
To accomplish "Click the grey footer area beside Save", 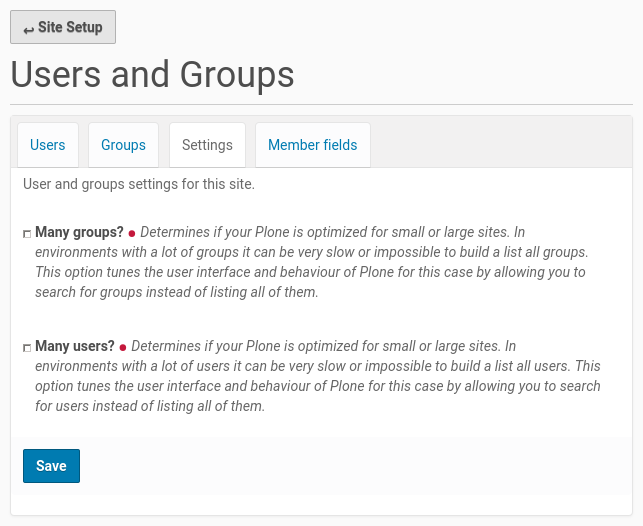I will [350, 466].
